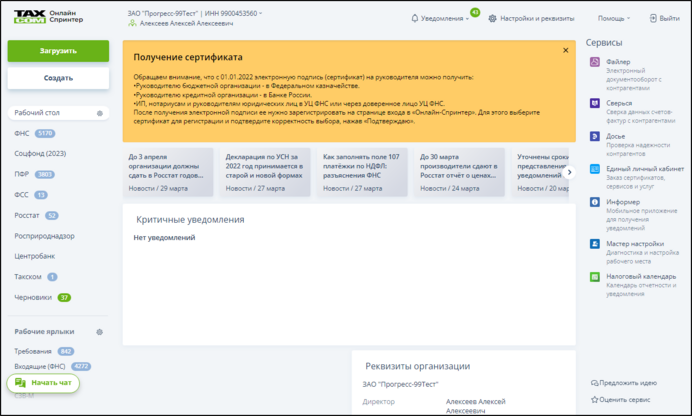Select ФНС in the left sidebar
Screen dimensions: 692x416
coord(22,133)
